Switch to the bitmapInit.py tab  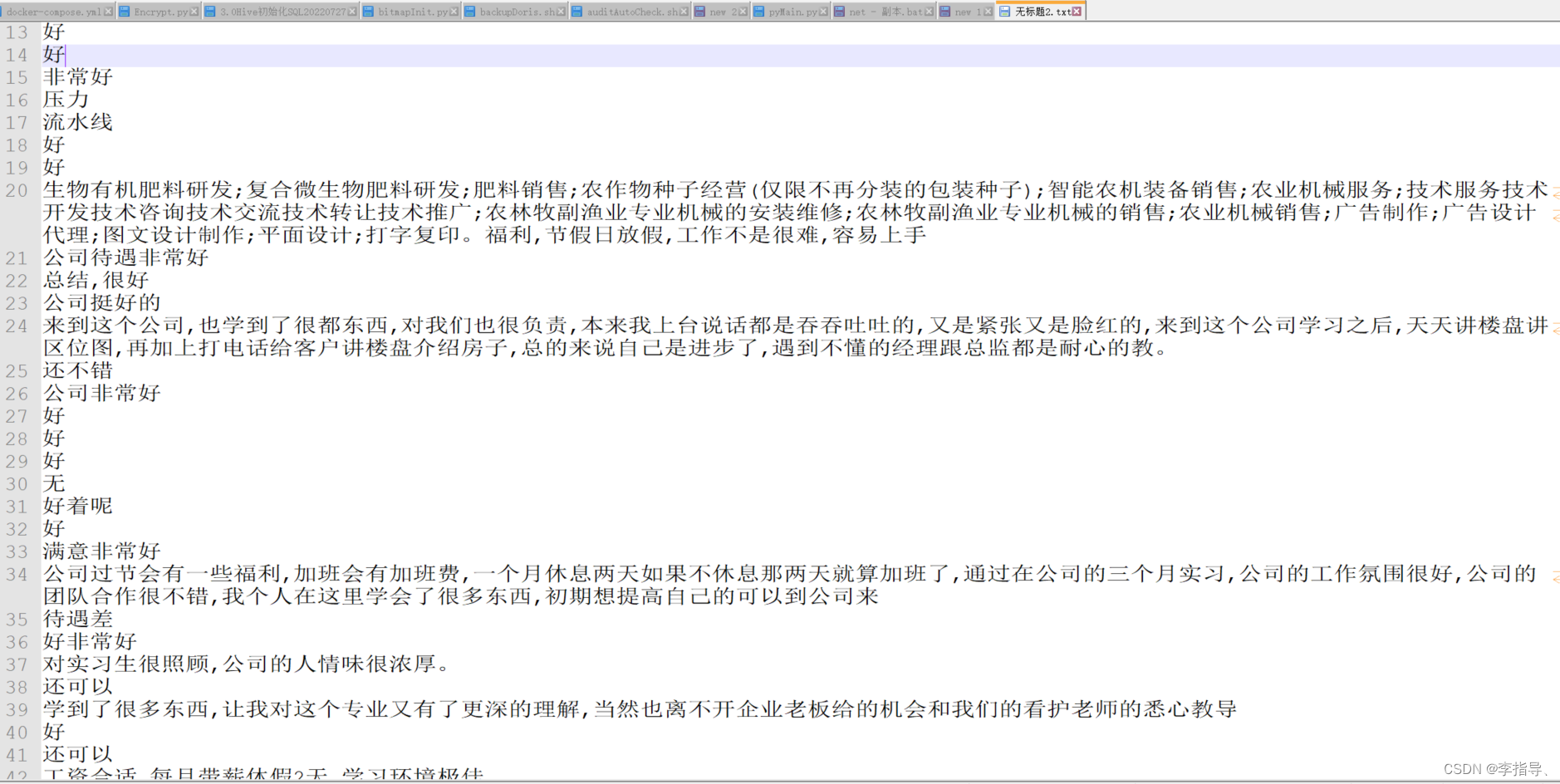click(412, 12)
